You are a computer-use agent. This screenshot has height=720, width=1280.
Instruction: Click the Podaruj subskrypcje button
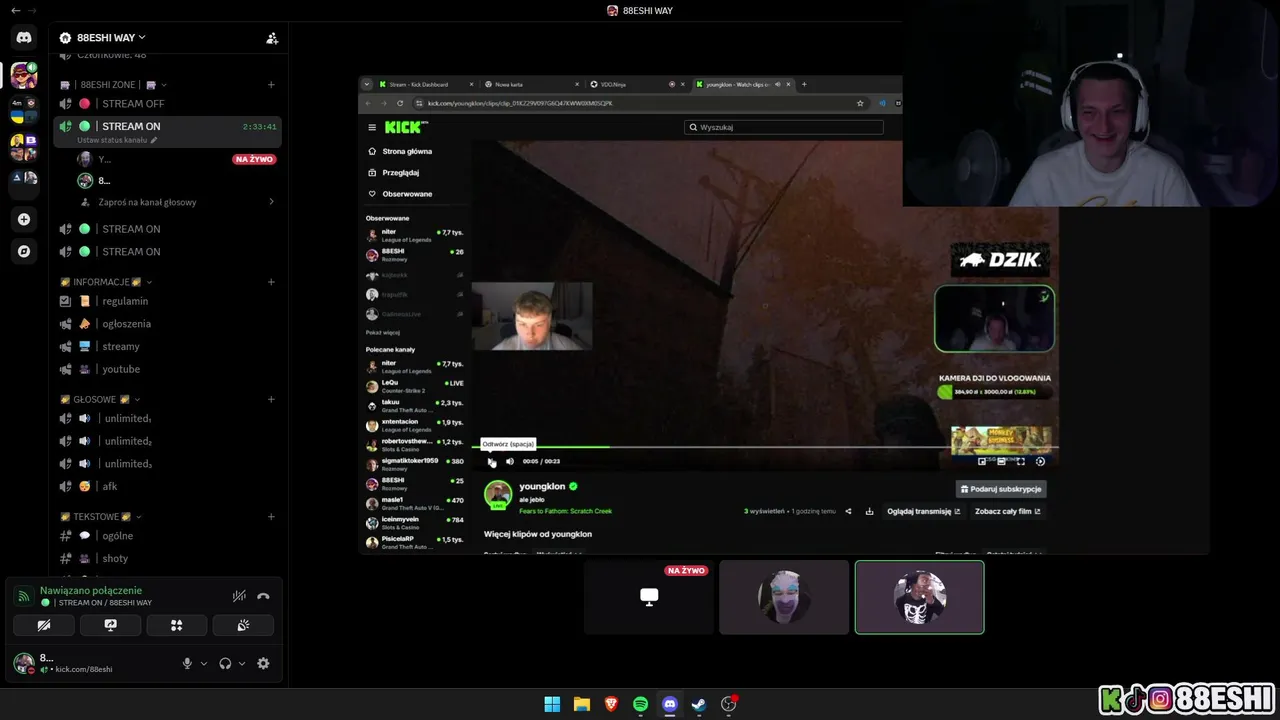[1001, 489]
